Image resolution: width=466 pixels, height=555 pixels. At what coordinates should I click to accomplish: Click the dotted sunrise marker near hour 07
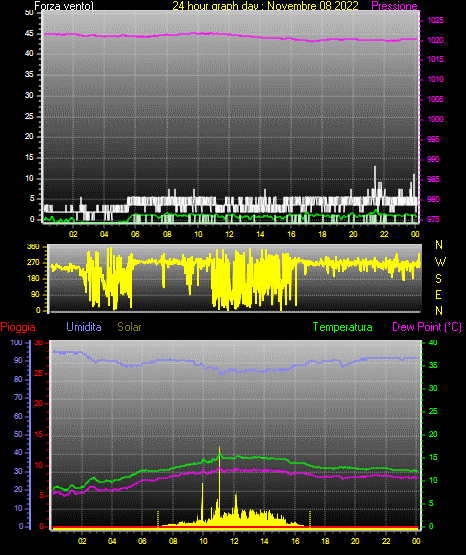tap(158, 519)
